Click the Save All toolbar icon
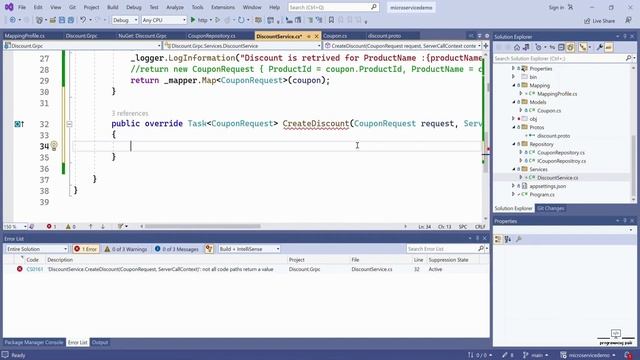This screenshot has height=360, width=640. [71, 20]
